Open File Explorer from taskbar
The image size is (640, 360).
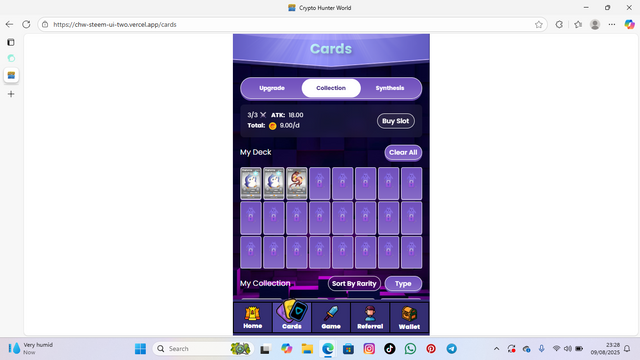click(307, 349)
